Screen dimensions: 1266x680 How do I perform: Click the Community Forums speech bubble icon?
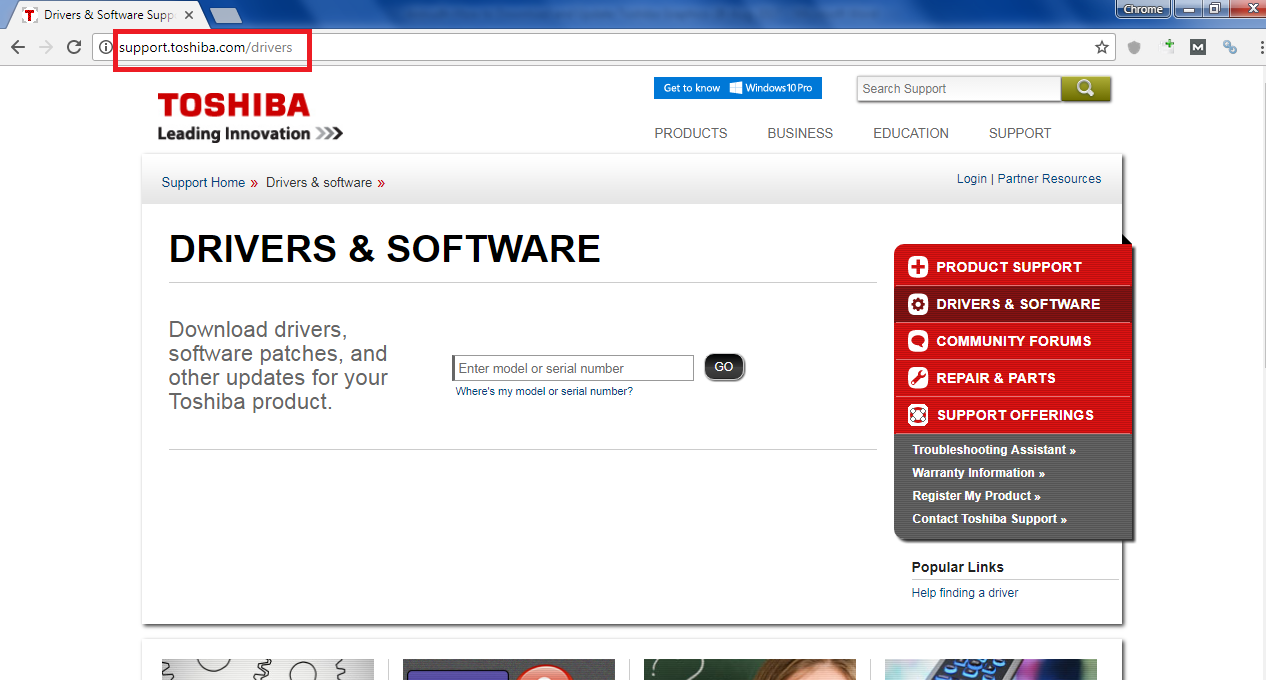tap(918, 341)
